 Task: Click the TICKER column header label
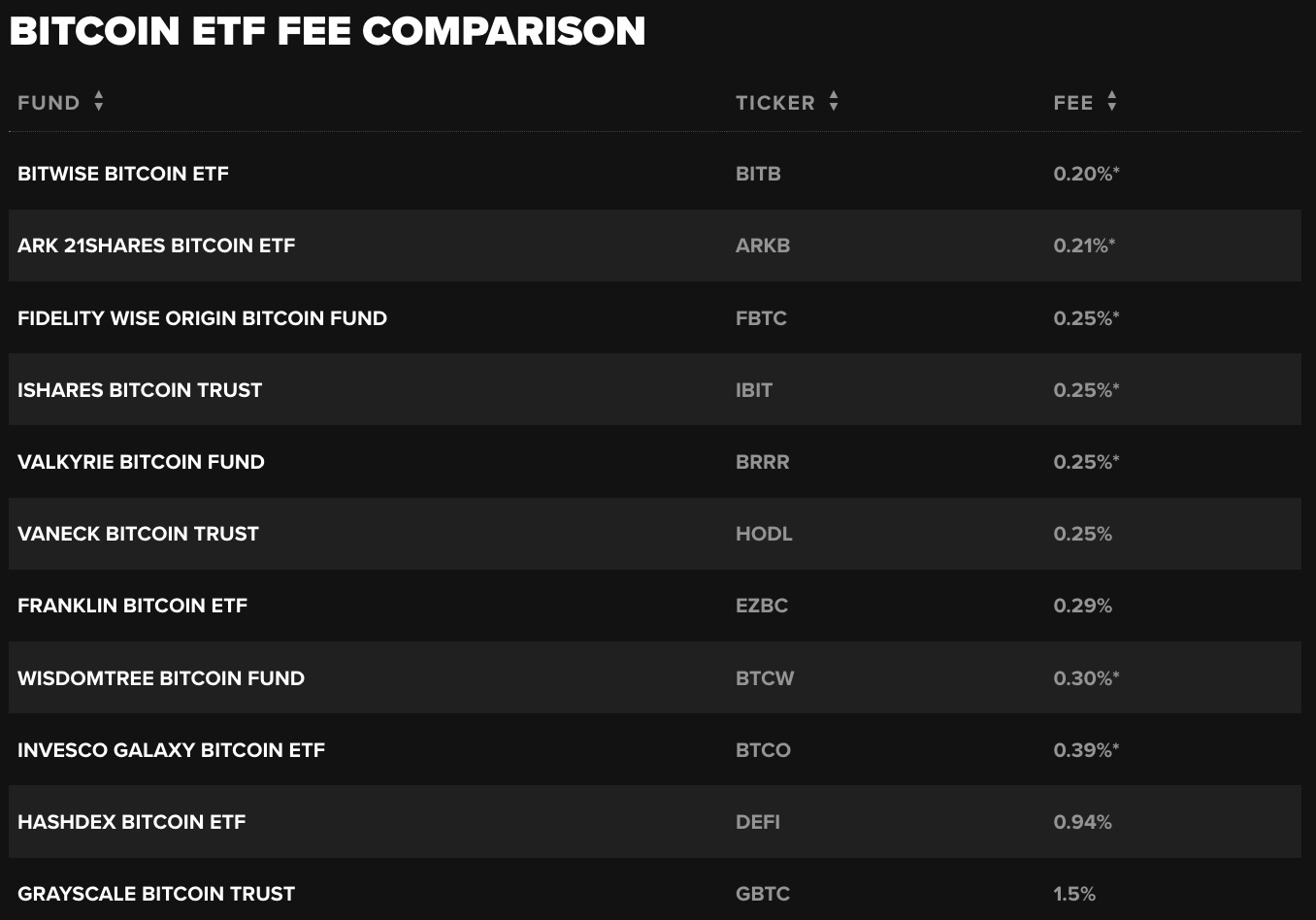775,103
